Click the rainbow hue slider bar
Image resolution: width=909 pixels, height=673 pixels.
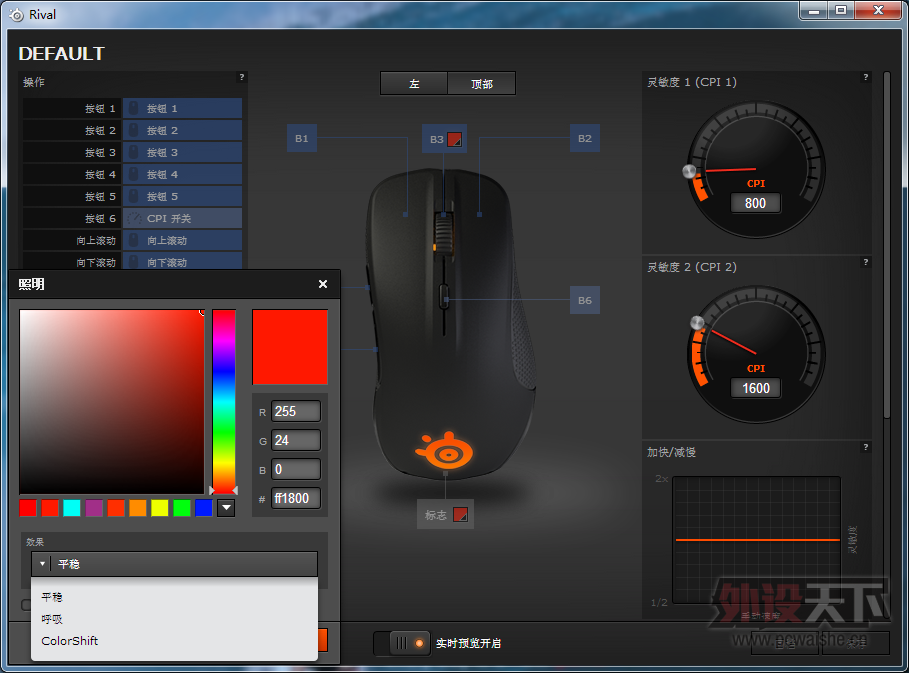point(224,401)
